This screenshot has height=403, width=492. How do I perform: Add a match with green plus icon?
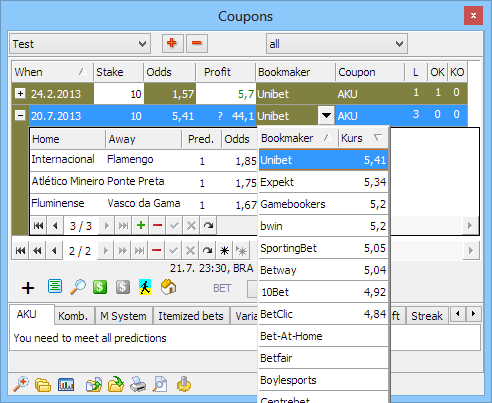coord(141,226)
